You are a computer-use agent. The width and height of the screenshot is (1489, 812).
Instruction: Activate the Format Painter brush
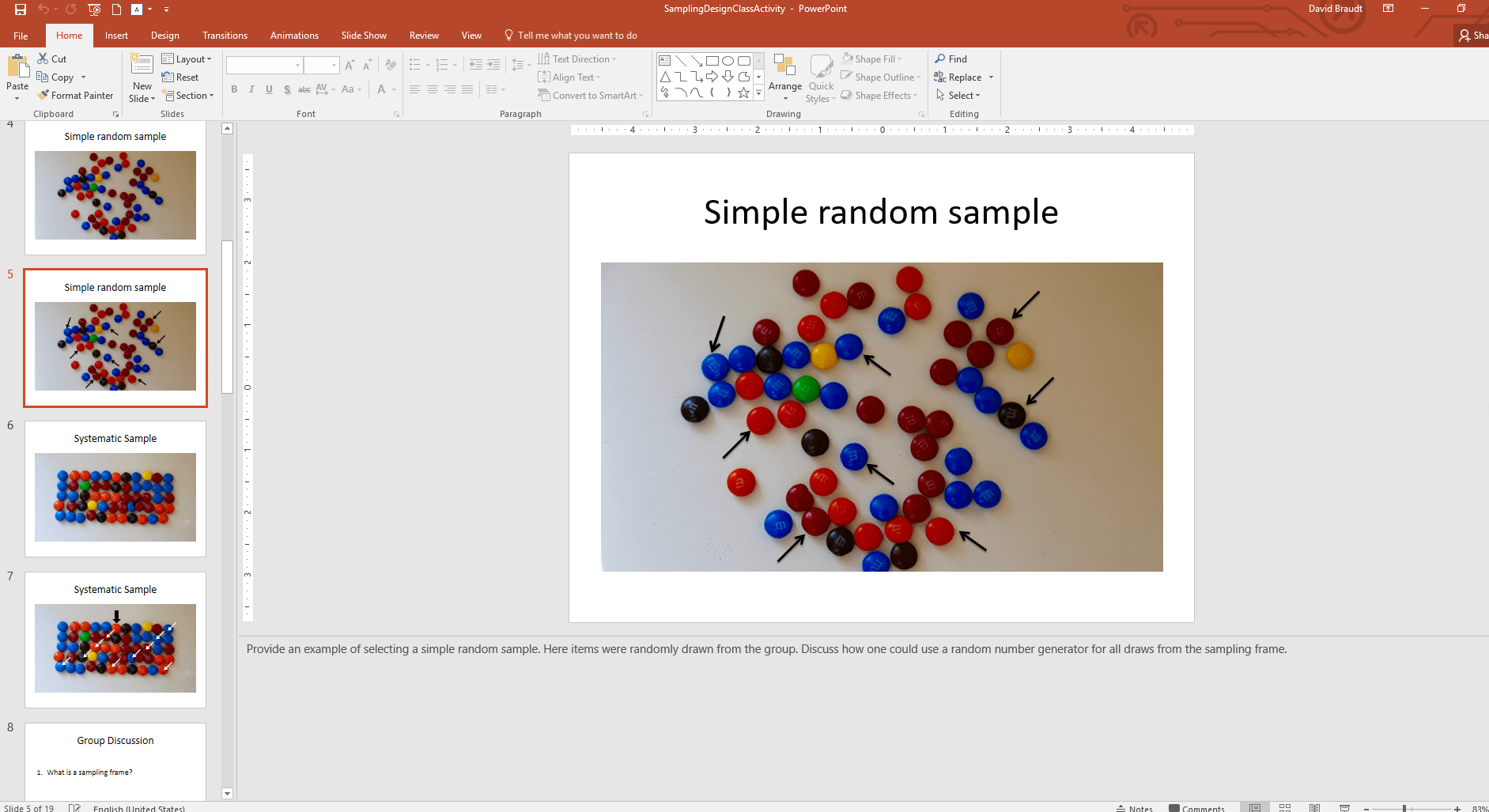click(75, 96)
